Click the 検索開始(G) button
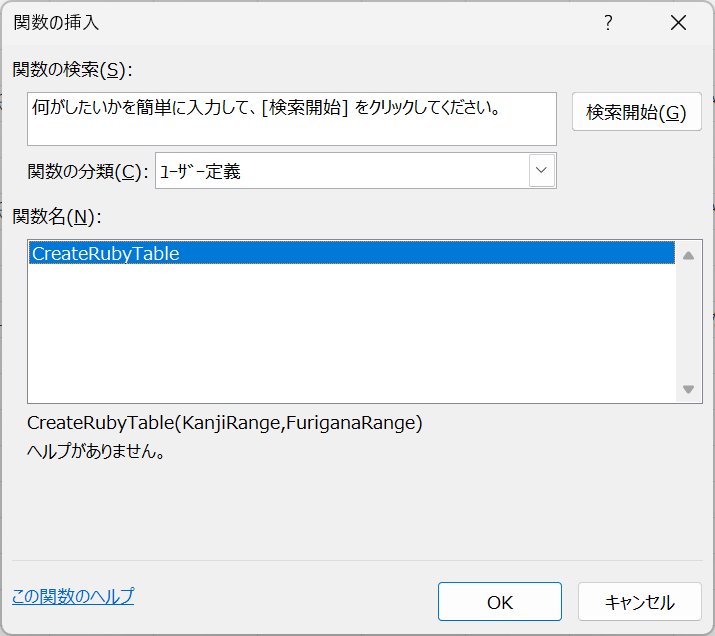715x636 pixels. (637, 112)
